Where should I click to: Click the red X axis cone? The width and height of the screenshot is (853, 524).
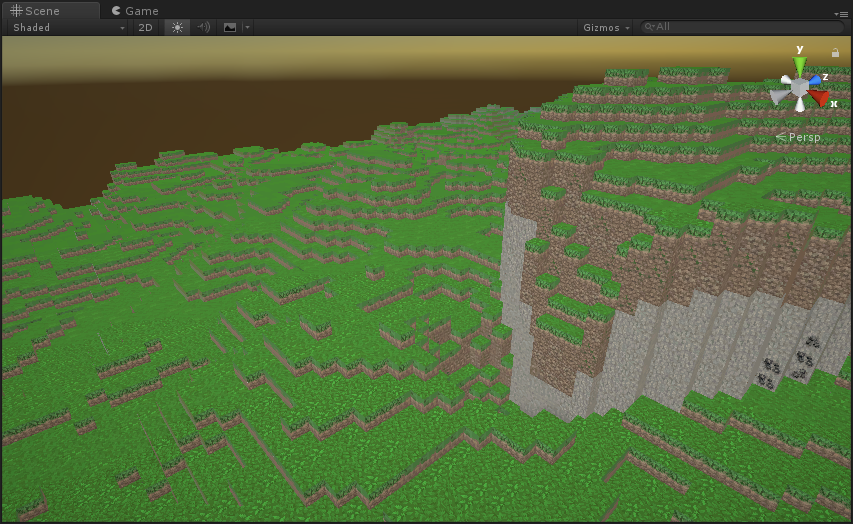(819, 98)
